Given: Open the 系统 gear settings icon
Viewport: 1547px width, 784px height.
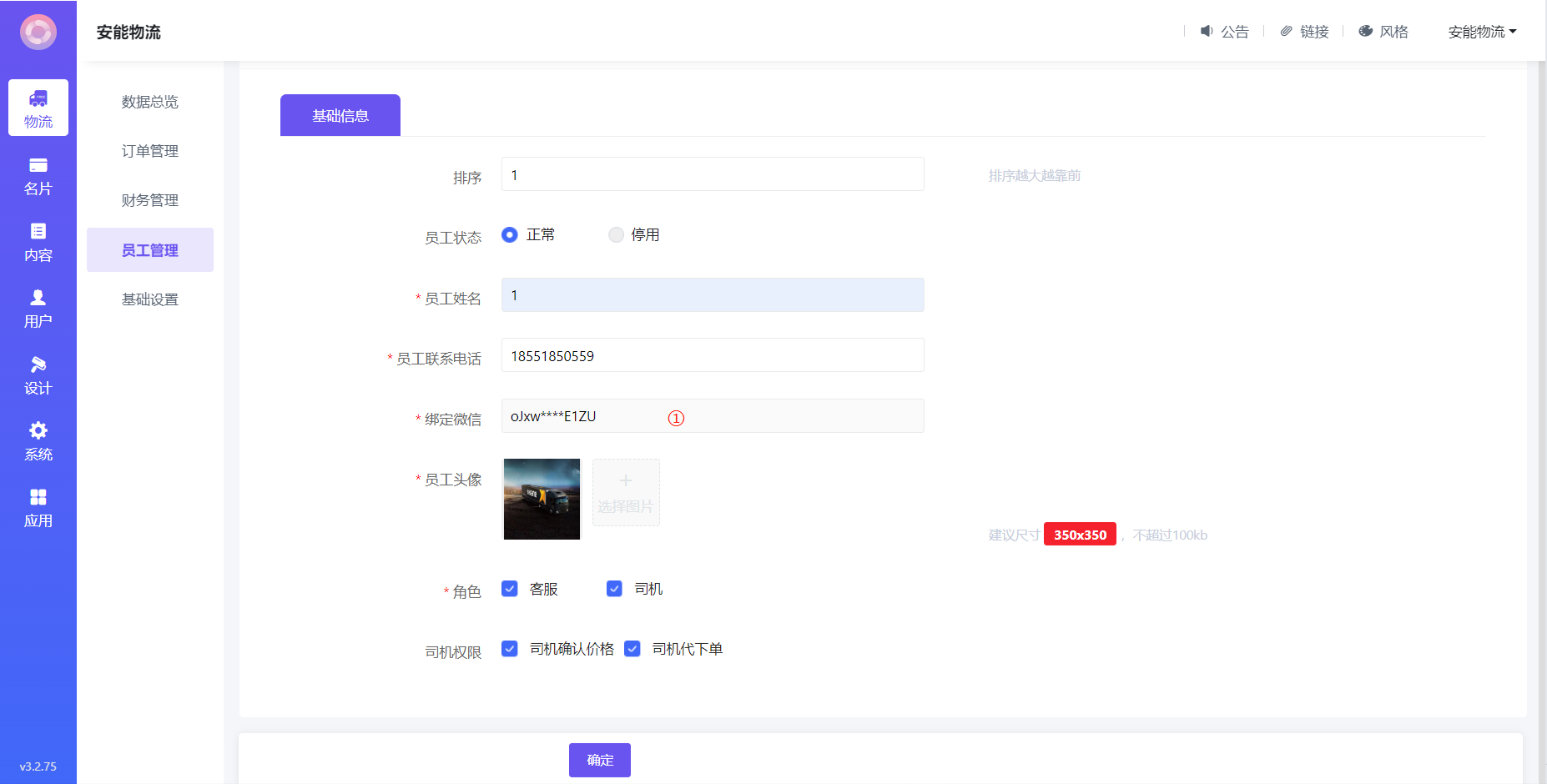Looking at the screenshot, I should point(38,430).
